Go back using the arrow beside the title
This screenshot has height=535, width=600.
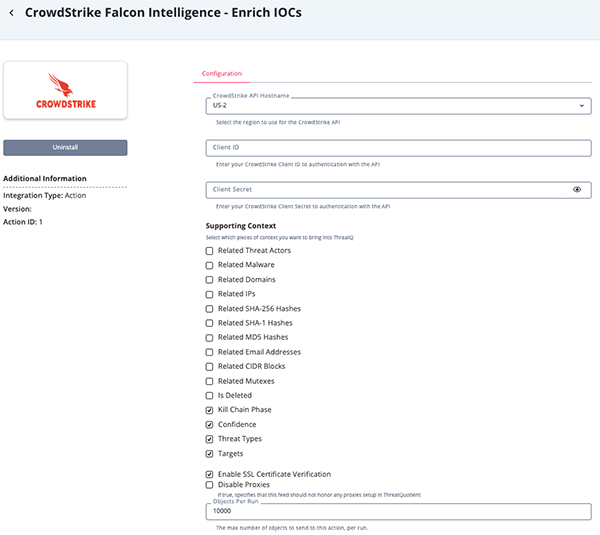11,13
